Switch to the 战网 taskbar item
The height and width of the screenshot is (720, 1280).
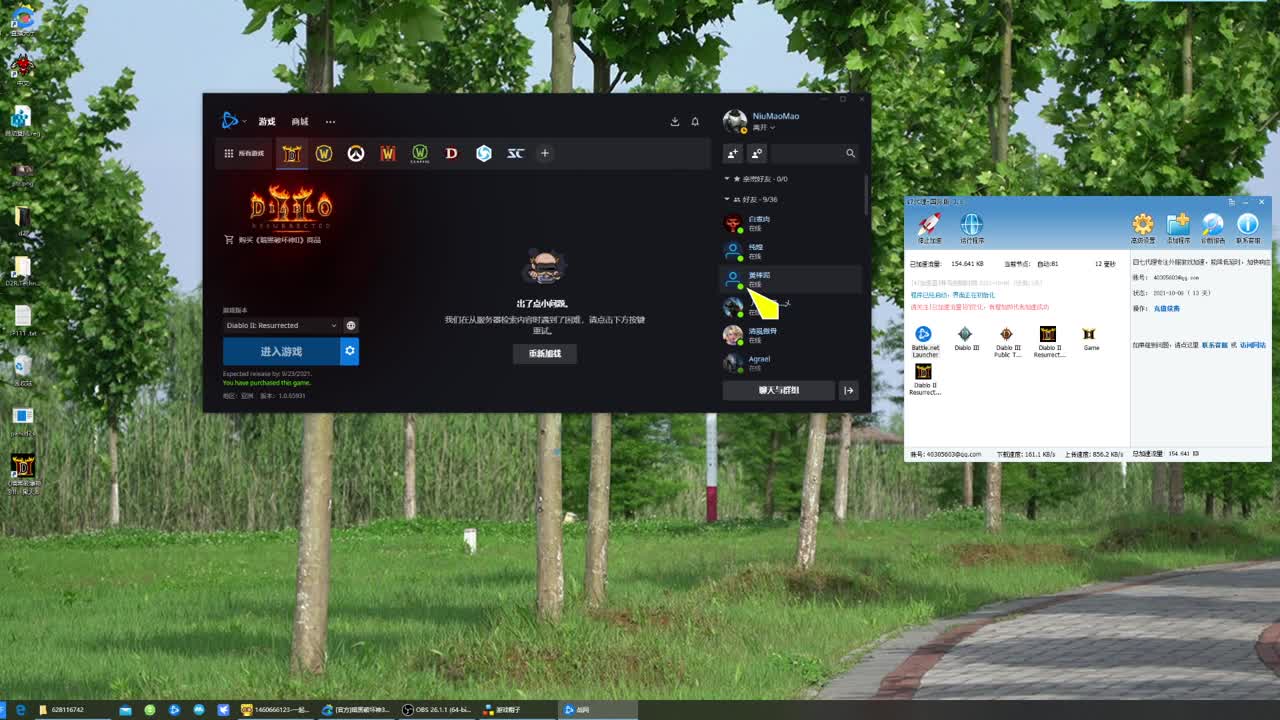[598, 710]
